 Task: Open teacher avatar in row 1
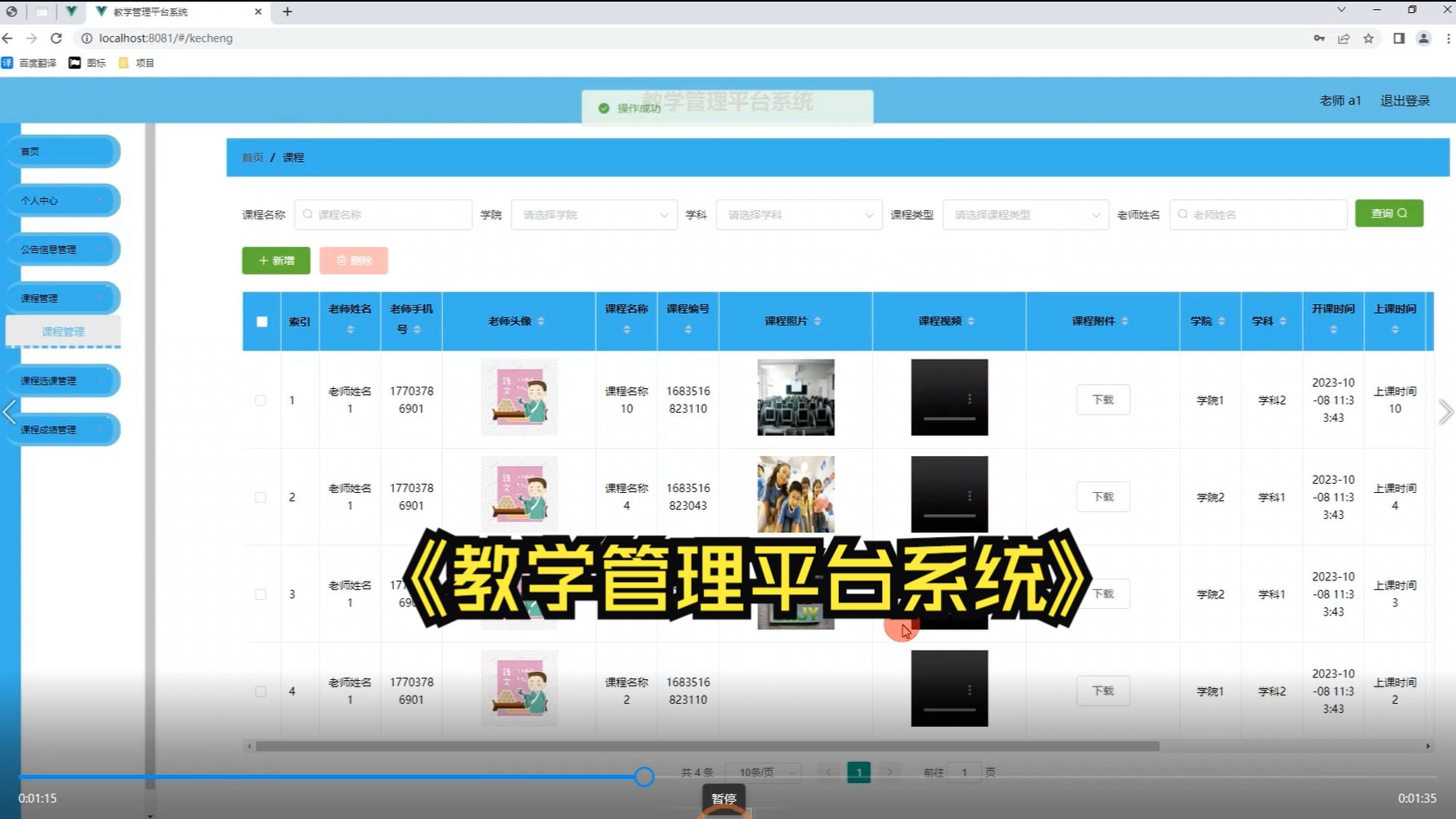tap(519, 397)
